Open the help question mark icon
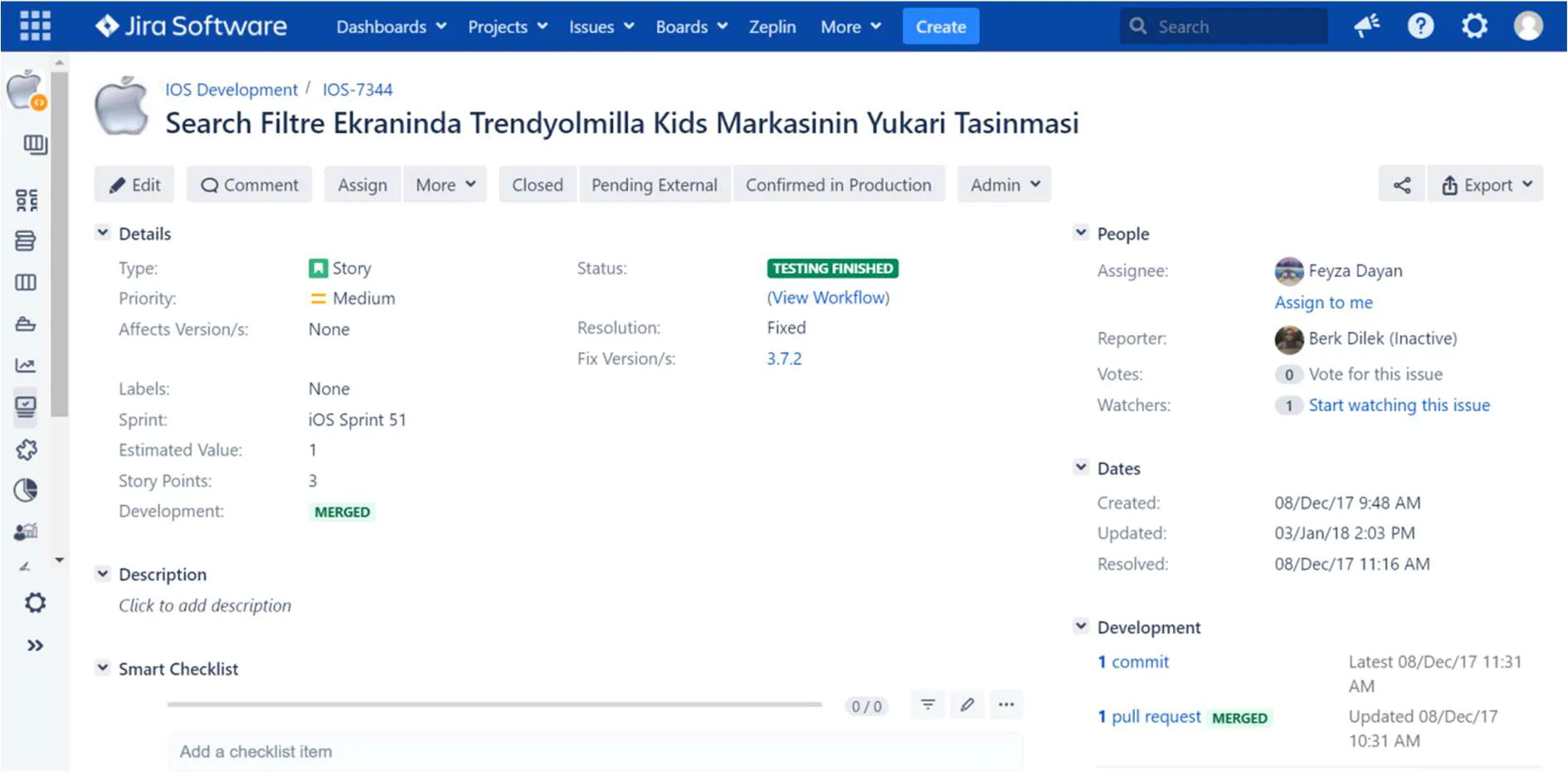The width and height of the screenshot is (1568, 772). coord(1420,27)
